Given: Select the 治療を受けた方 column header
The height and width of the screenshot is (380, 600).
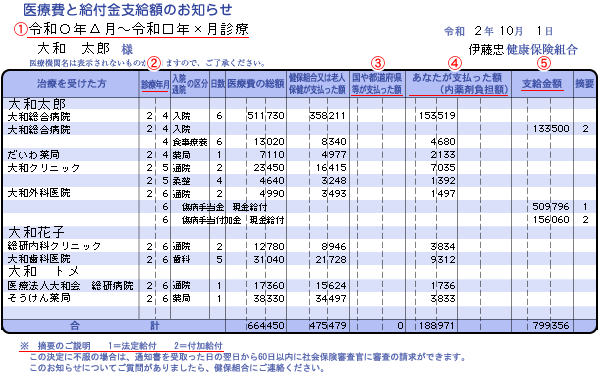Looking at the screenshot, I should 72,83.
